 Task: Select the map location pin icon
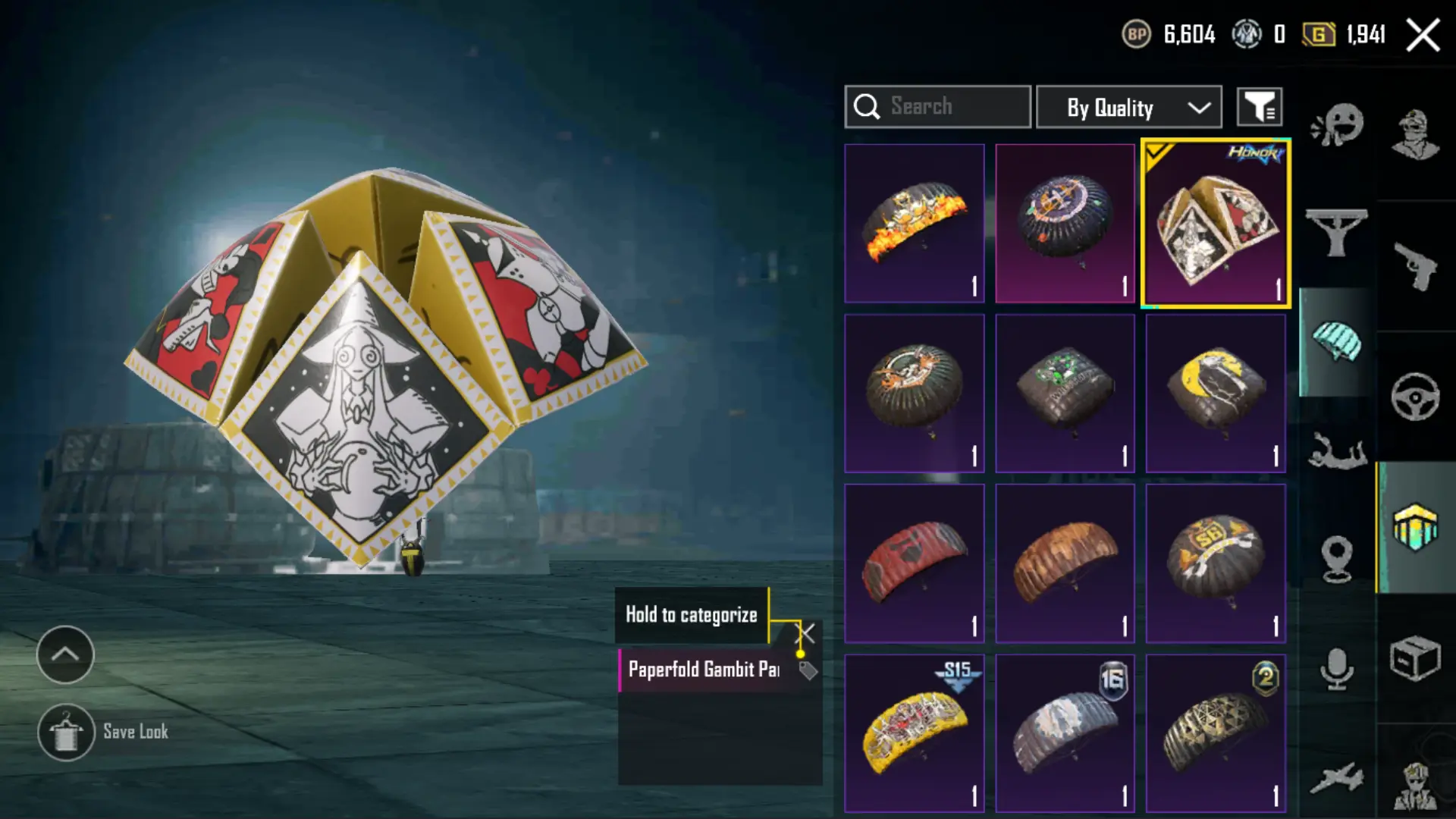(x=1337, y=559)
